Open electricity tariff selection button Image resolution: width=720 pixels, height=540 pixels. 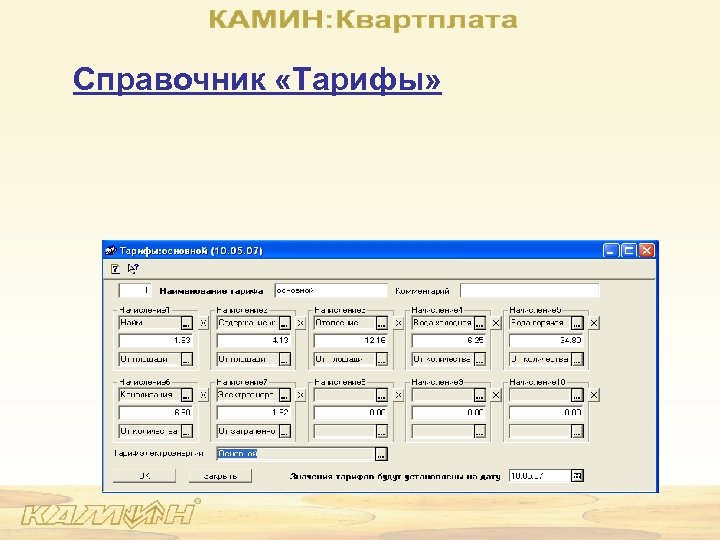(381, 454)
